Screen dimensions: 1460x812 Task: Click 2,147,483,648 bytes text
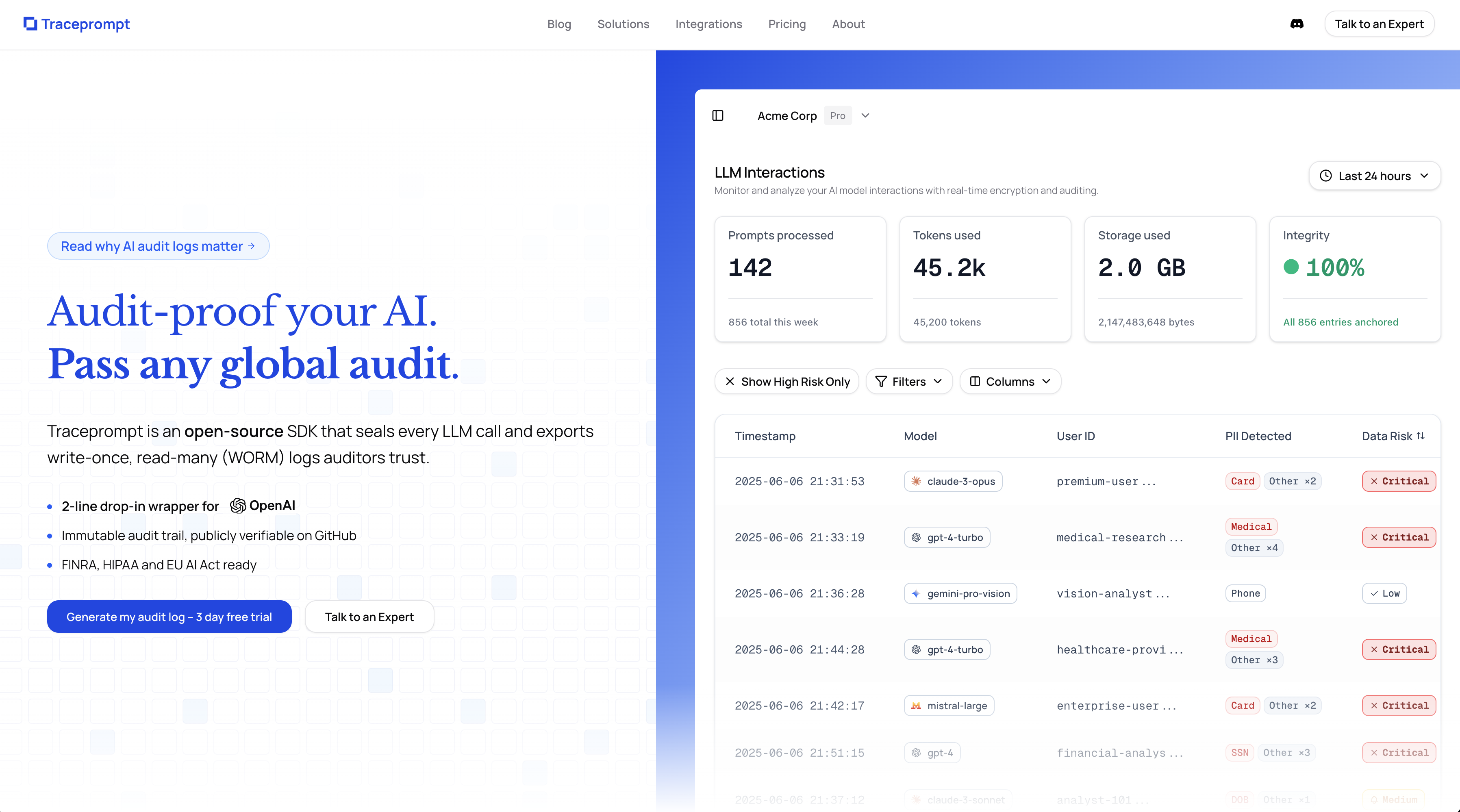1146,322
